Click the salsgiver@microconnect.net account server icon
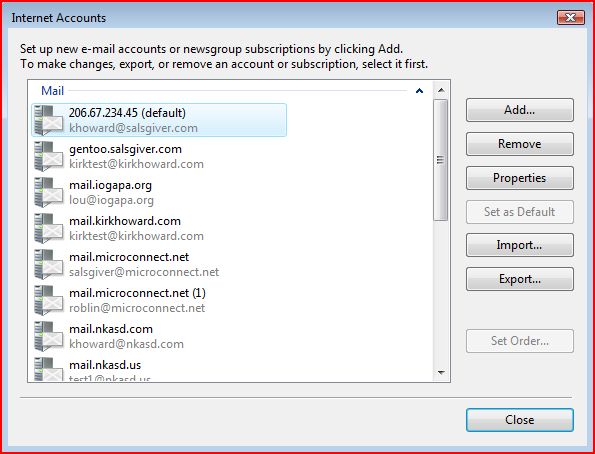Screen dimensions: 595x454 pos(49,264)
